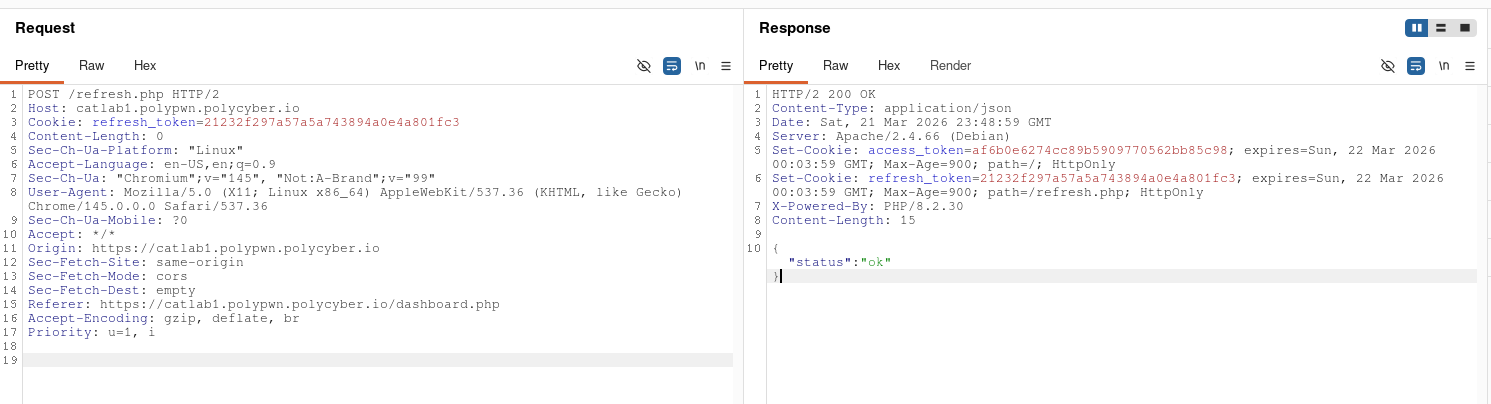The image size is (1491, 404).
Task: Click the Response panel title
Action: 795,28
